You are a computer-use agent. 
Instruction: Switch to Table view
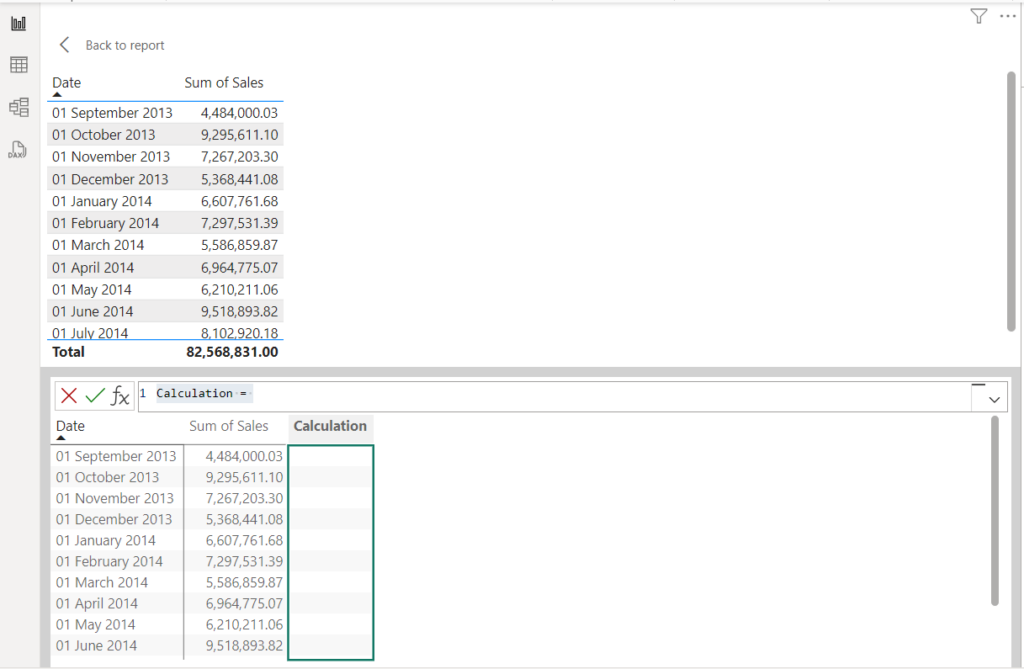(18, 64)
